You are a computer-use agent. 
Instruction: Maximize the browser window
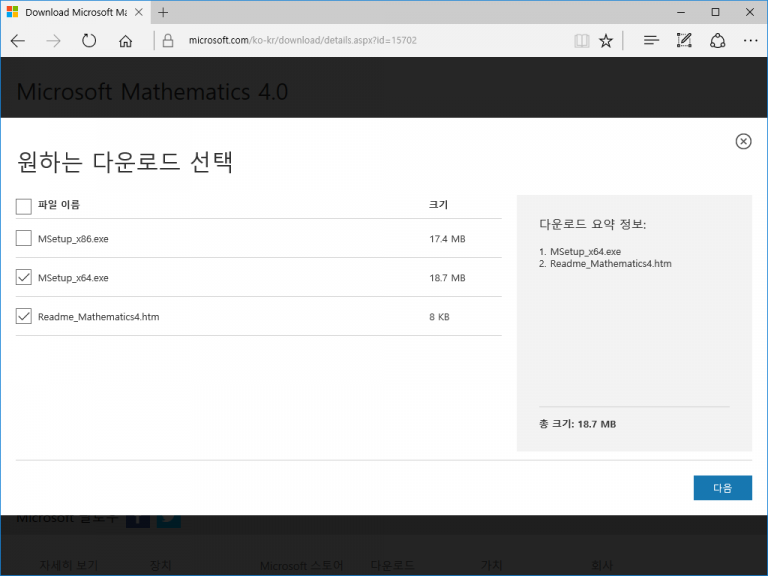click(x=715, y=12)
